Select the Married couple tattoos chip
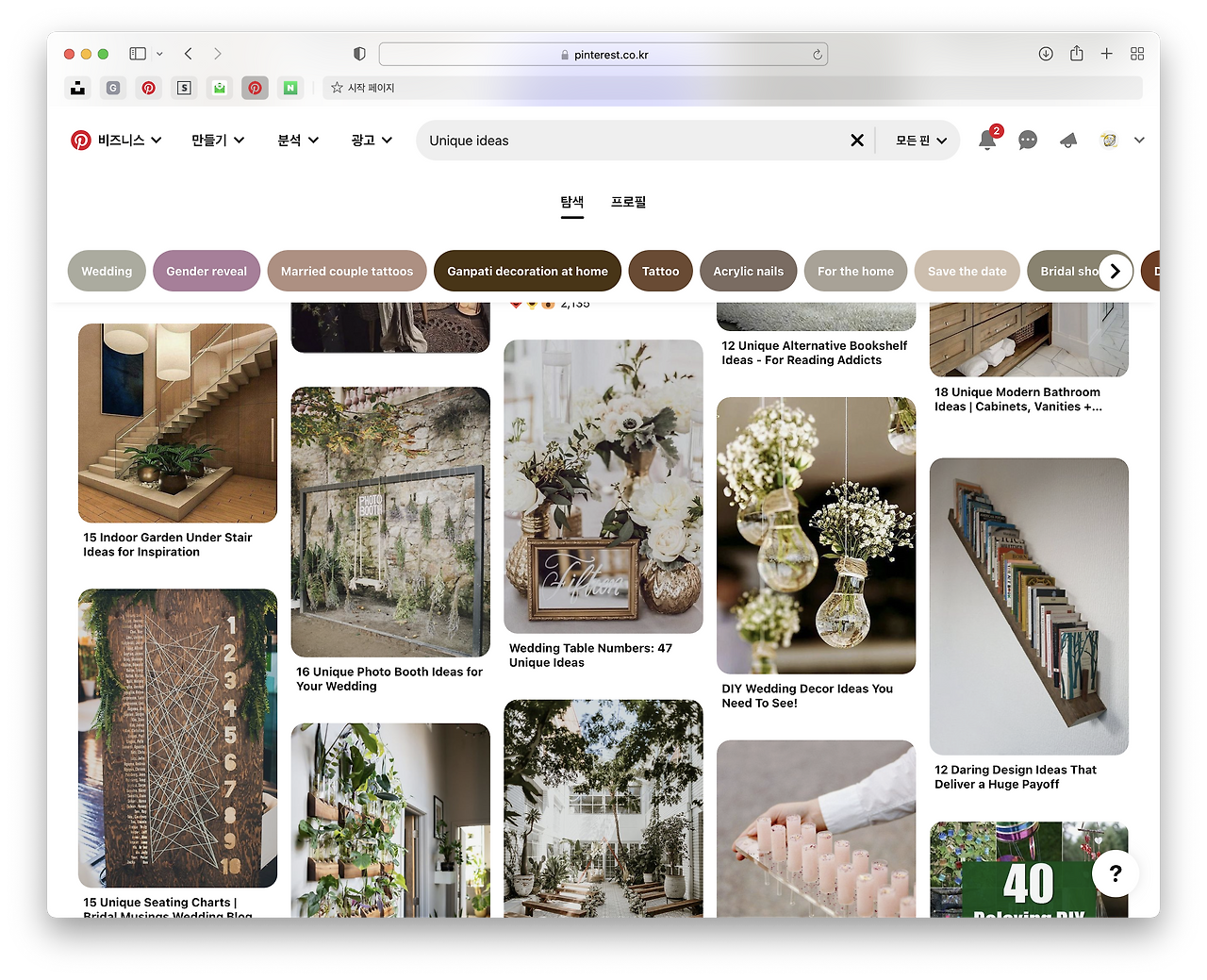This screenshot has height=980, width=1207. [347, 271]
